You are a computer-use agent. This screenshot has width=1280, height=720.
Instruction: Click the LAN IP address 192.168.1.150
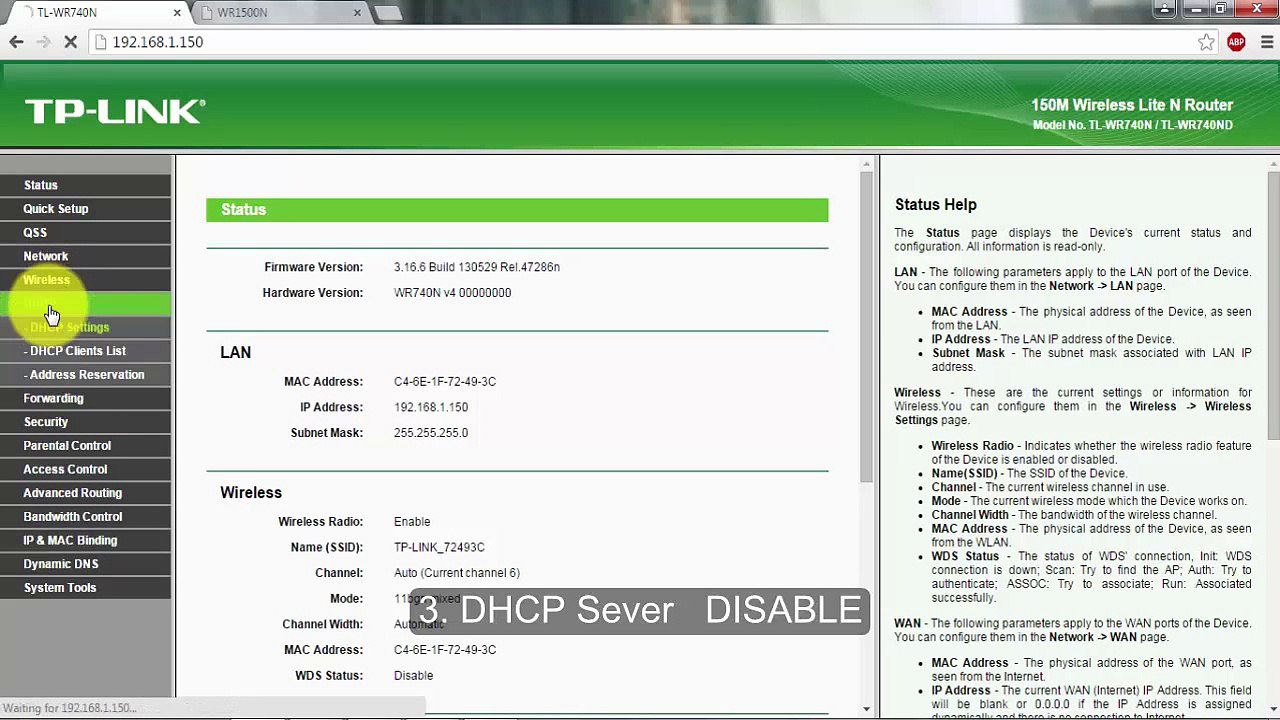(431, 408)
